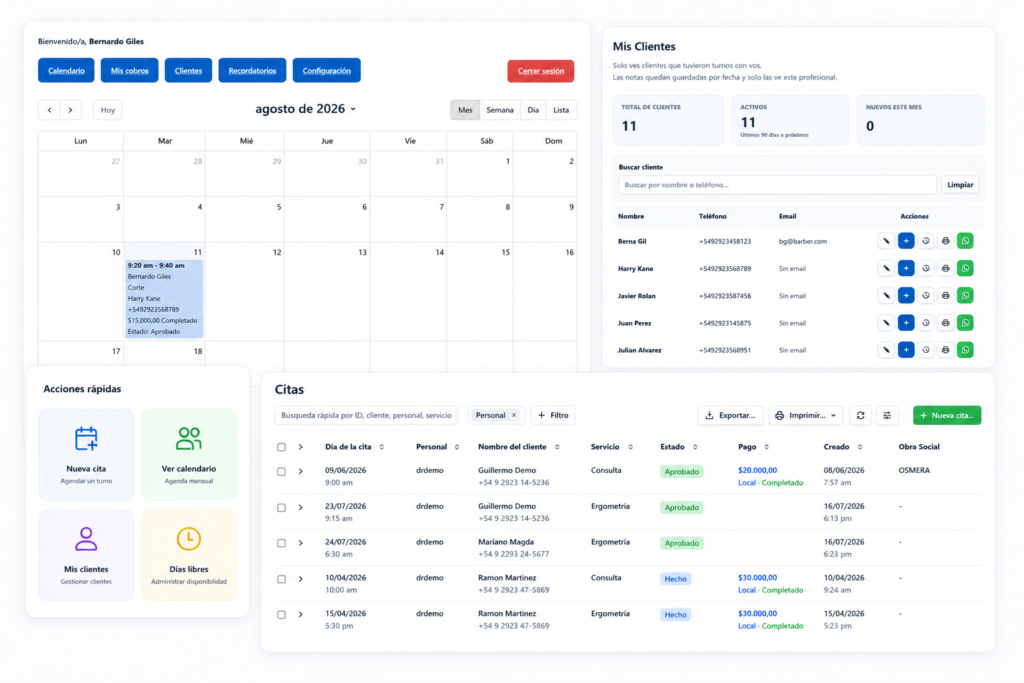
Task: Focus the Buscar cliente search field
Action: (x=777, y=185)
